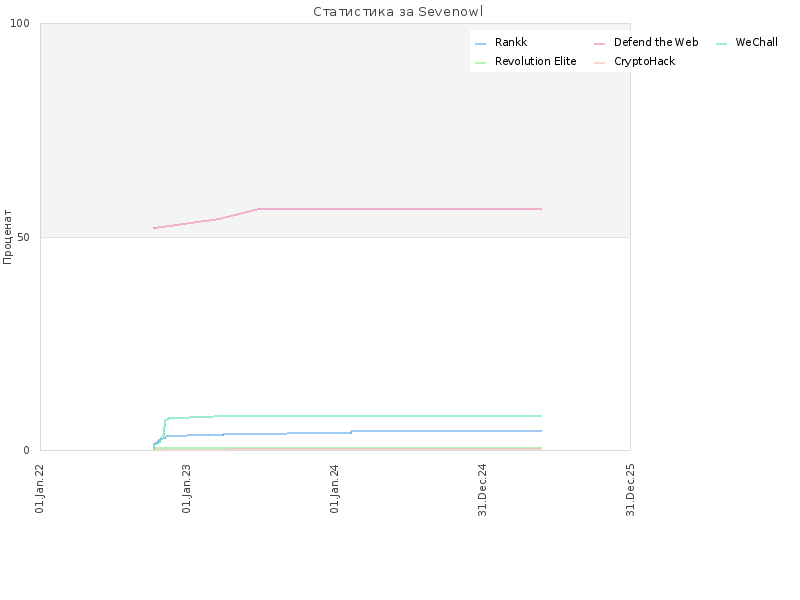Select the Defend the Web legend label

(656, 42)
